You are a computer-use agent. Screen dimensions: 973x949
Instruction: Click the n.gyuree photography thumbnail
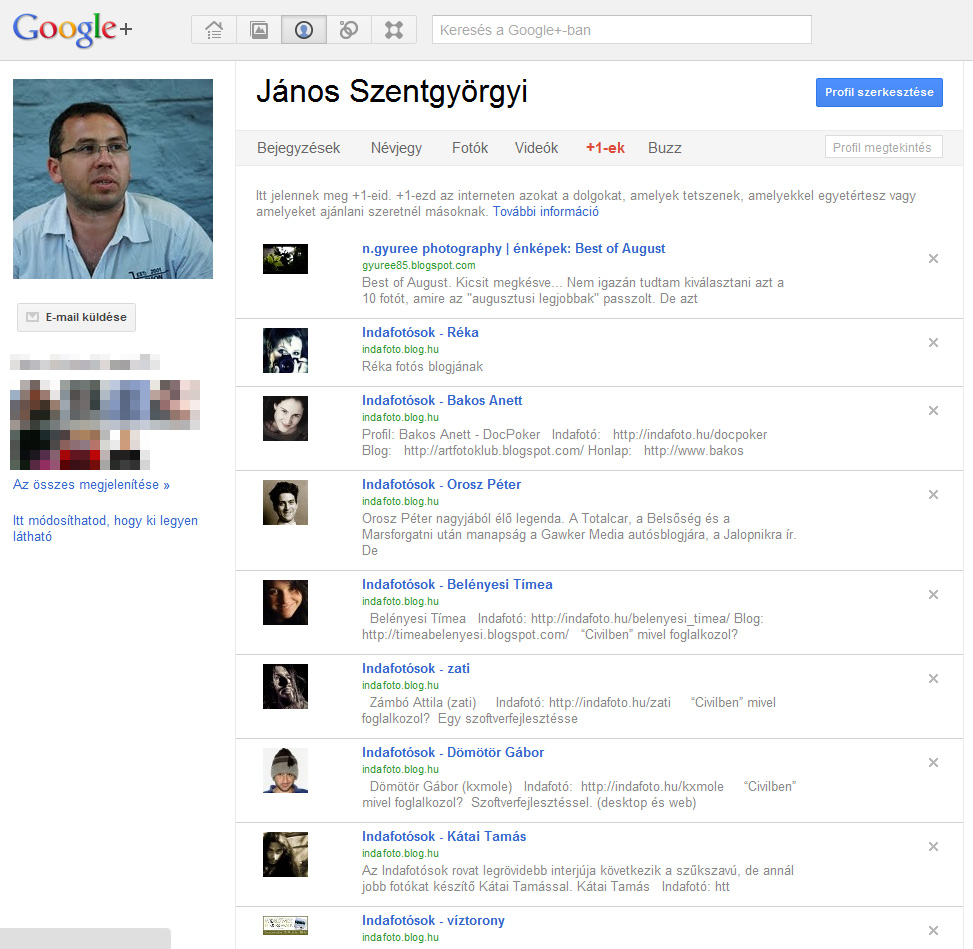click(285, 259)
